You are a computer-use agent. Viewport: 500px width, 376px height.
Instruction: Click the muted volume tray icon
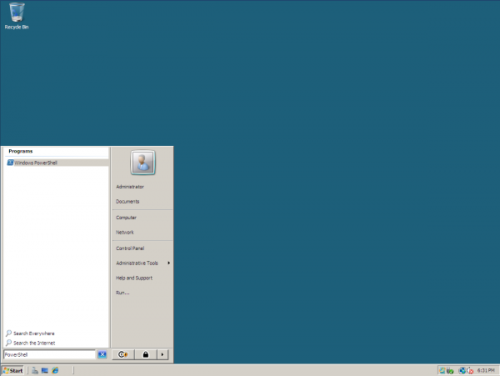[470, 371]
